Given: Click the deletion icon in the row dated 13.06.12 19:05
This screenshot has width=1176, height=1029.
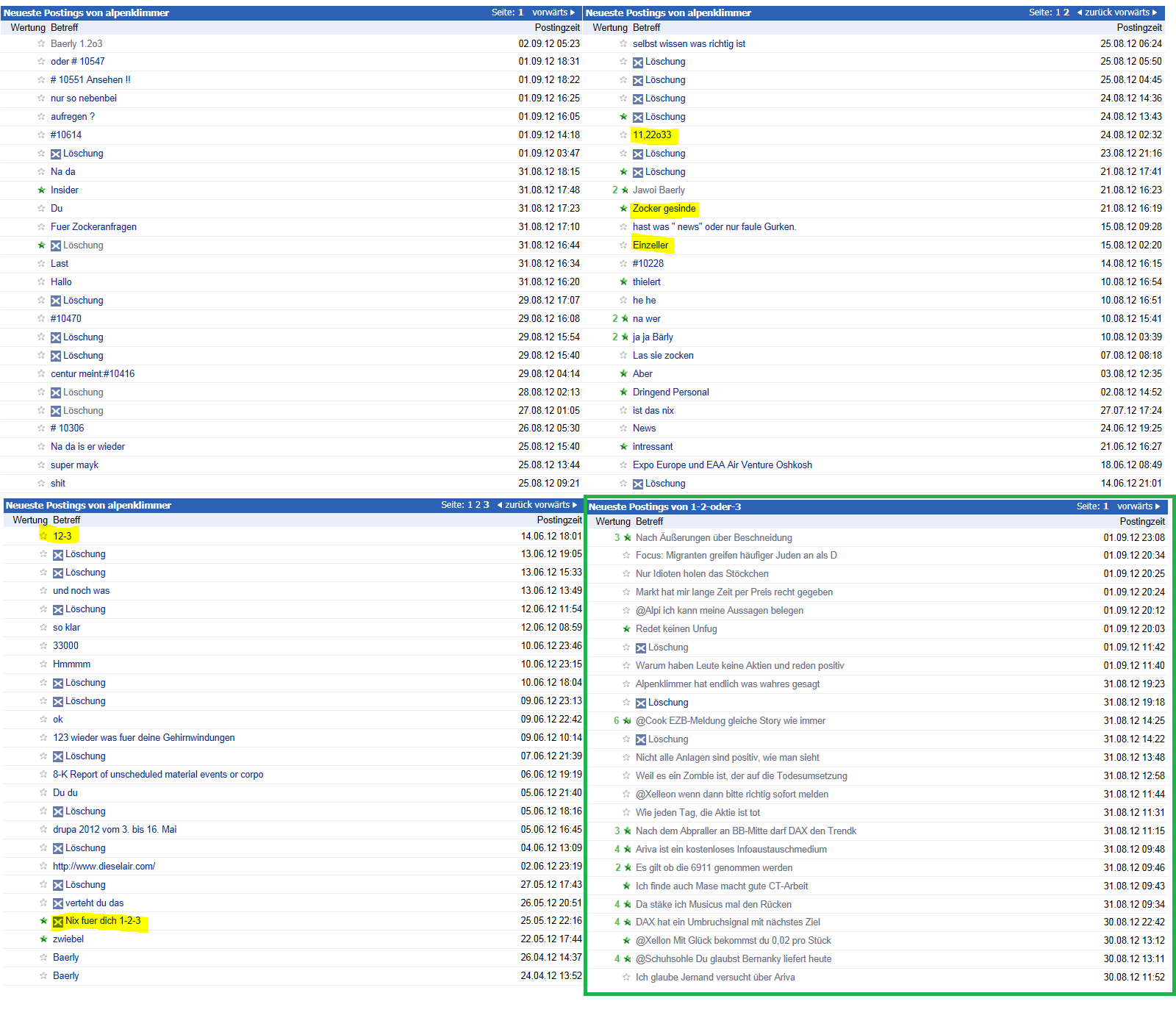Looking at the screenshot, I should click(58, 554).
